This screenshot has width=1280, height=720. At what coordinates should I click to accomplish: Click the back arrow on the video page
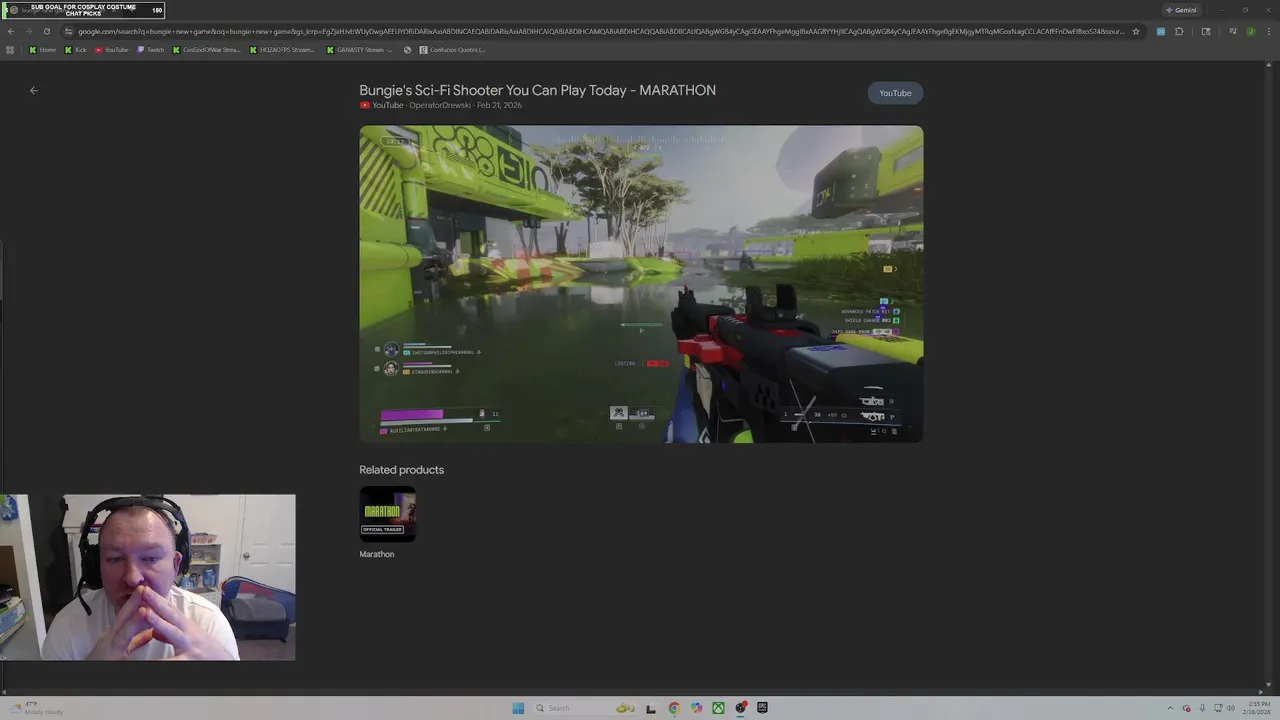34,90
